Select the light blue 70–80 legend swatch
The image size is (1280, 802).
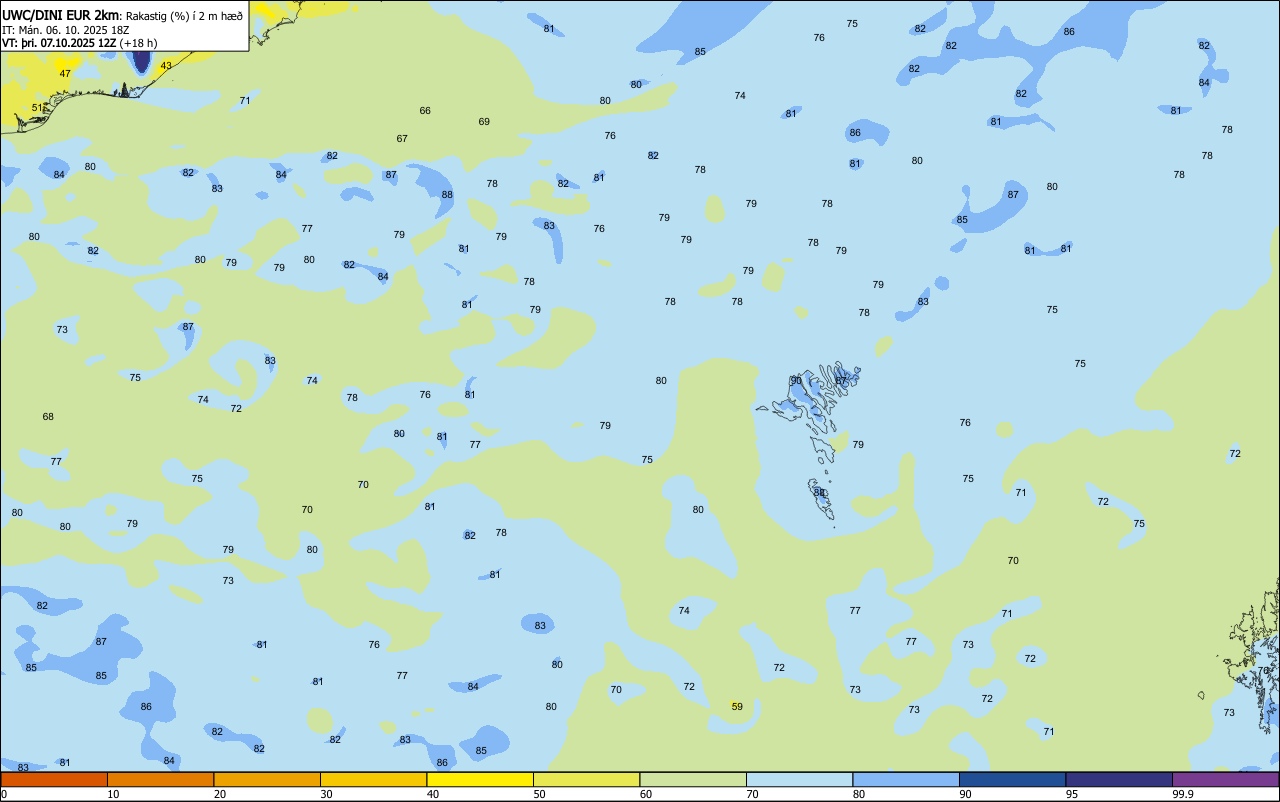coord(799,779)
